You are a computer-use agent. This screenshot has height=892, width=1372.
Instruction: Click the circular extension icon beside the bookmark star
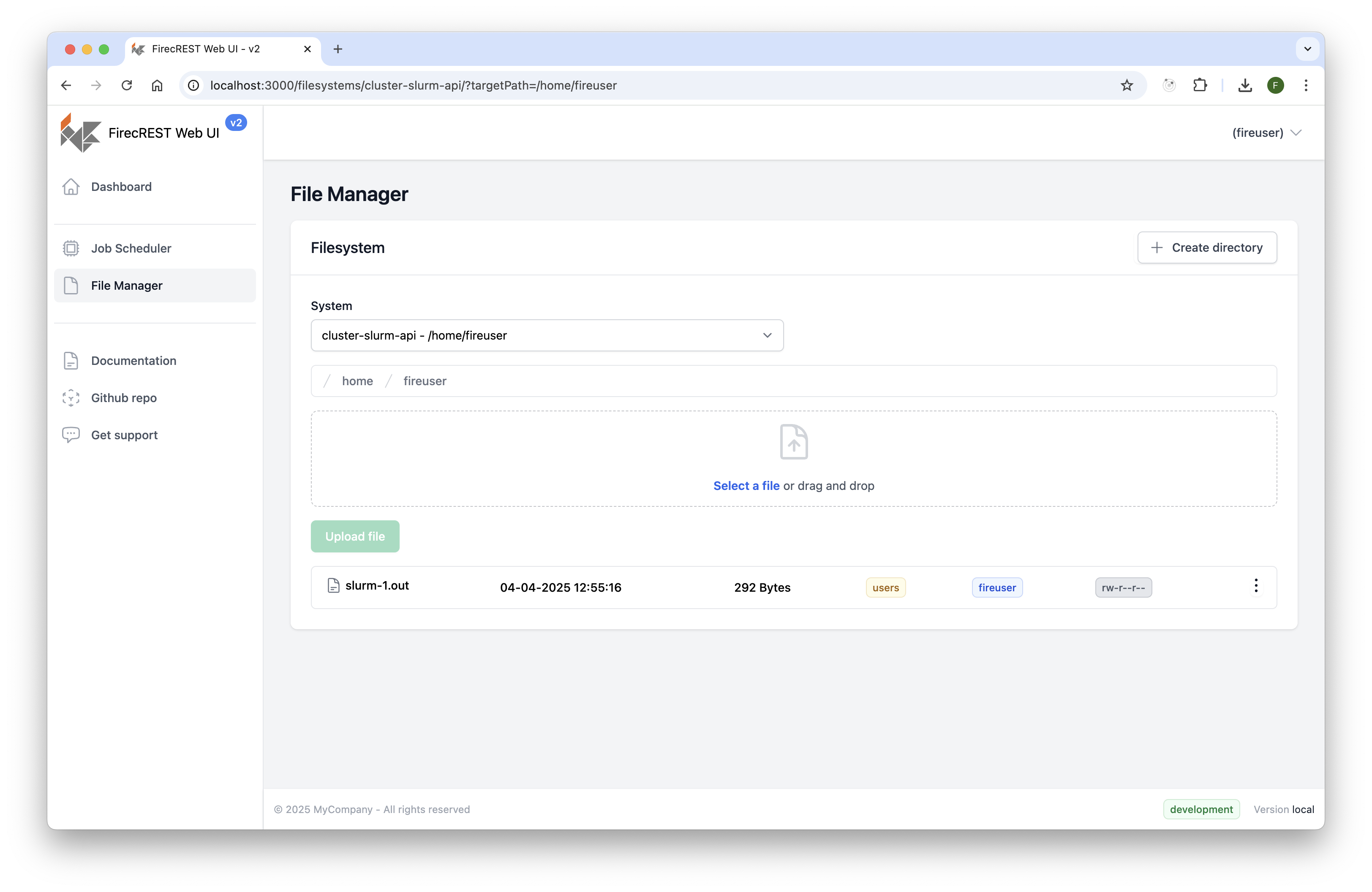pos(1169,85)
